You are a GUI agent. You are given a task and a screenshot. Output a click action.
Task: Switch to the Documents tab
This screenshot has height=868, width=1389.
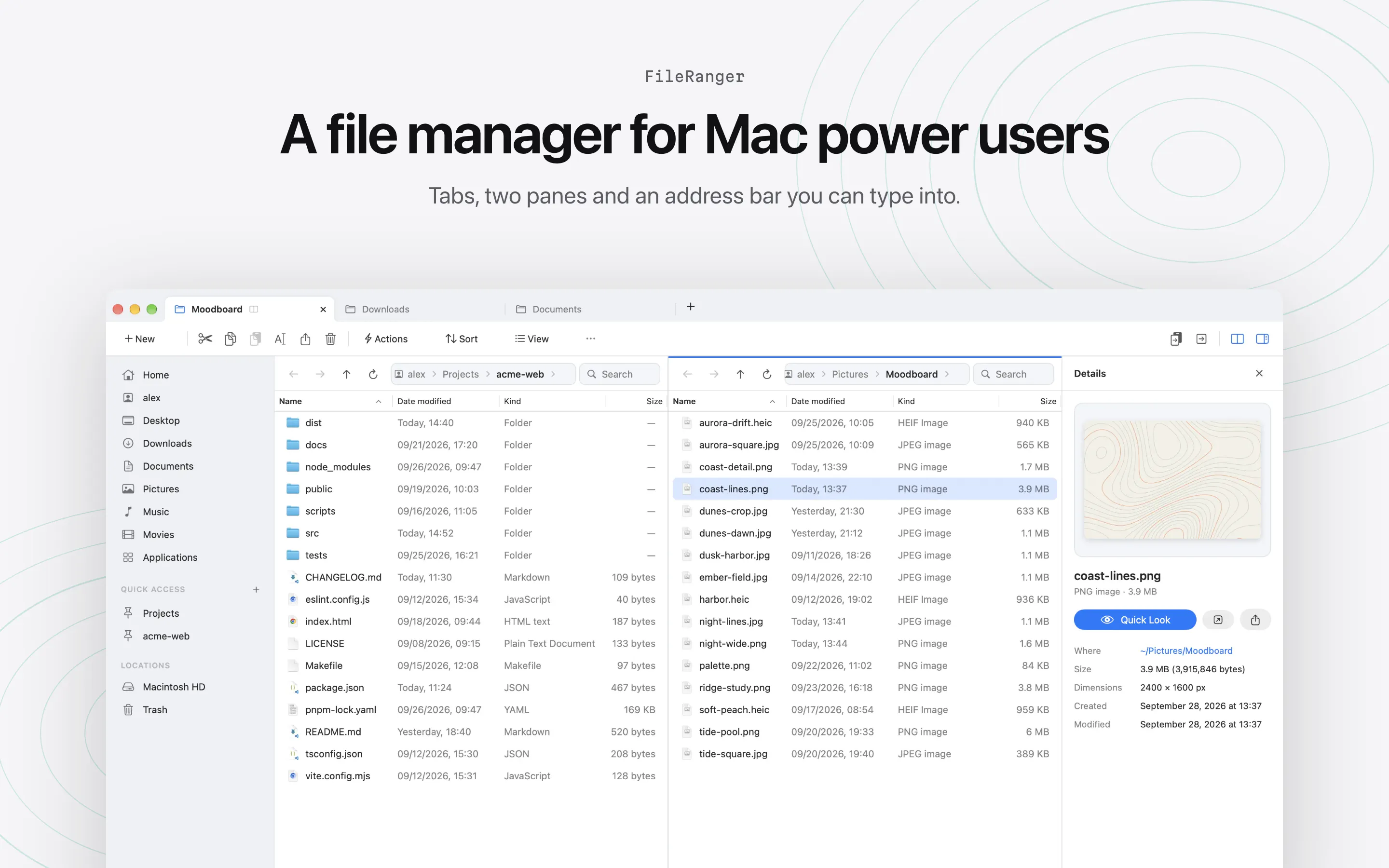pyautogui.click(x=591, y=309)
